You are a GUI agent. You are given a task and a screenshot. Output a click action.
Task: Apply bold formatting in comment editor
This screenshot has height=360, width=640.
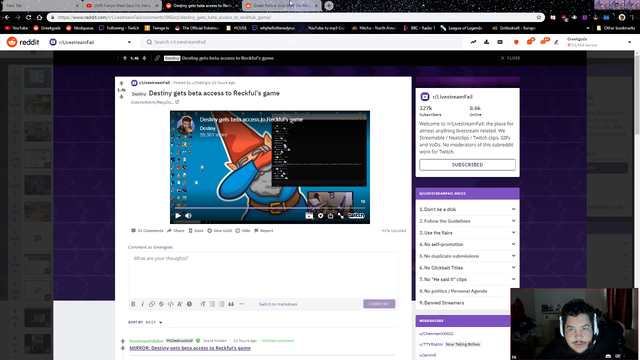click(x=133, y=304)
